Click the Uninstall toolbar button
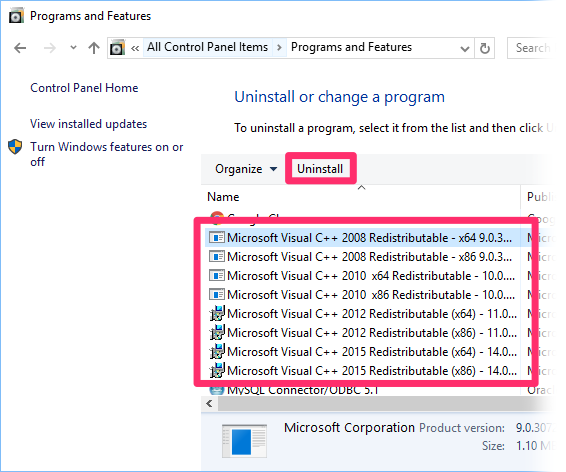 320,169
